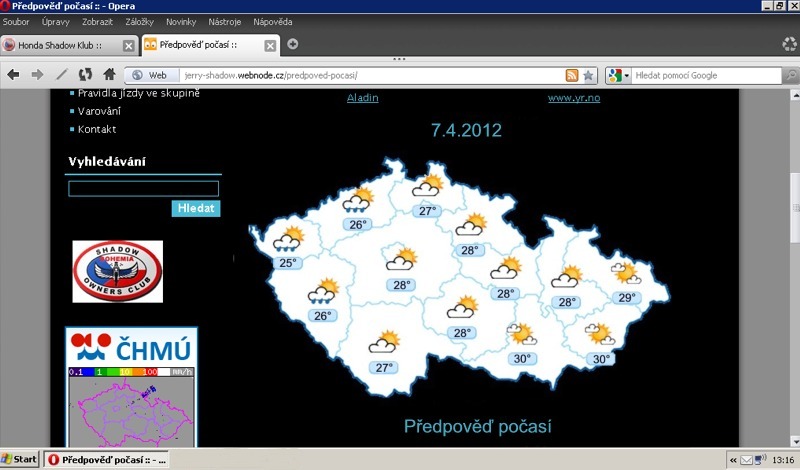800x470 pixels.
Task: Open the Záložky menu
Action: (139, 21)
